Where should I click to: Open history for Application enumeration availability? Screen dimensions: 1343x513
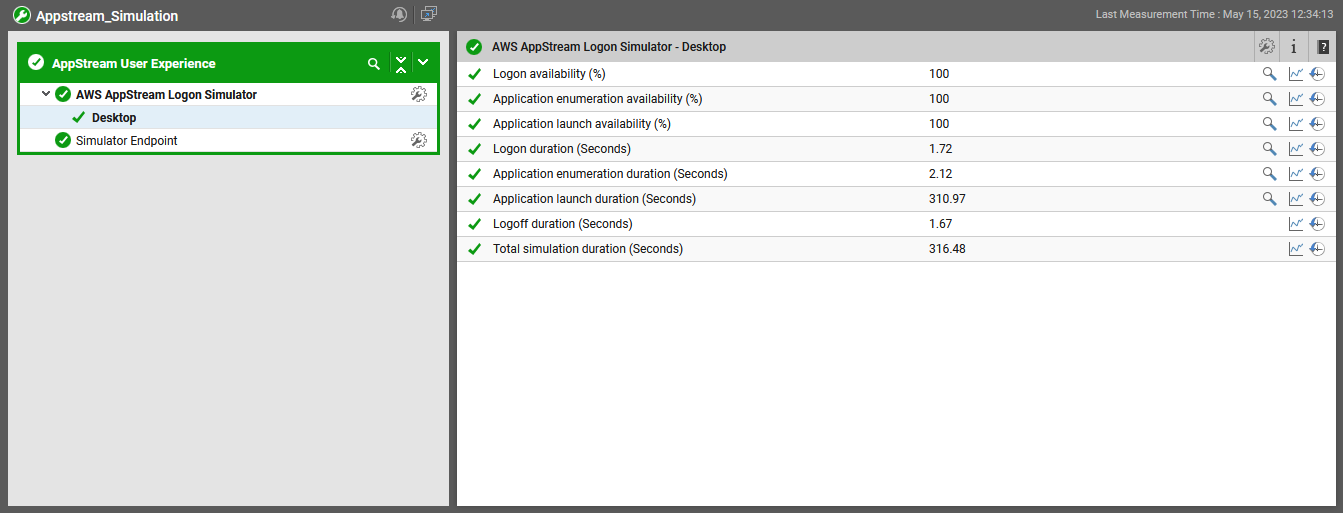(1317, 98)
